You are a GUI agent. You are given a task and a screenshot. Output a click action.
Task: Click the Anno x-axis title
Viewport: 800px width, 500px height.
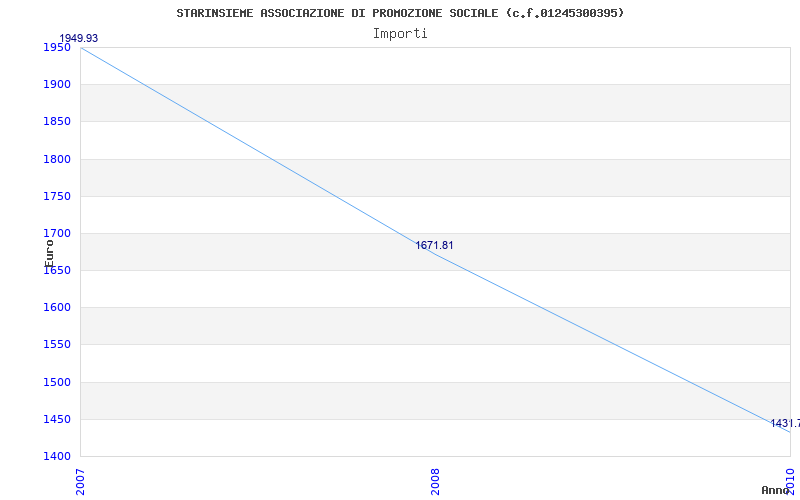[775, 490]
